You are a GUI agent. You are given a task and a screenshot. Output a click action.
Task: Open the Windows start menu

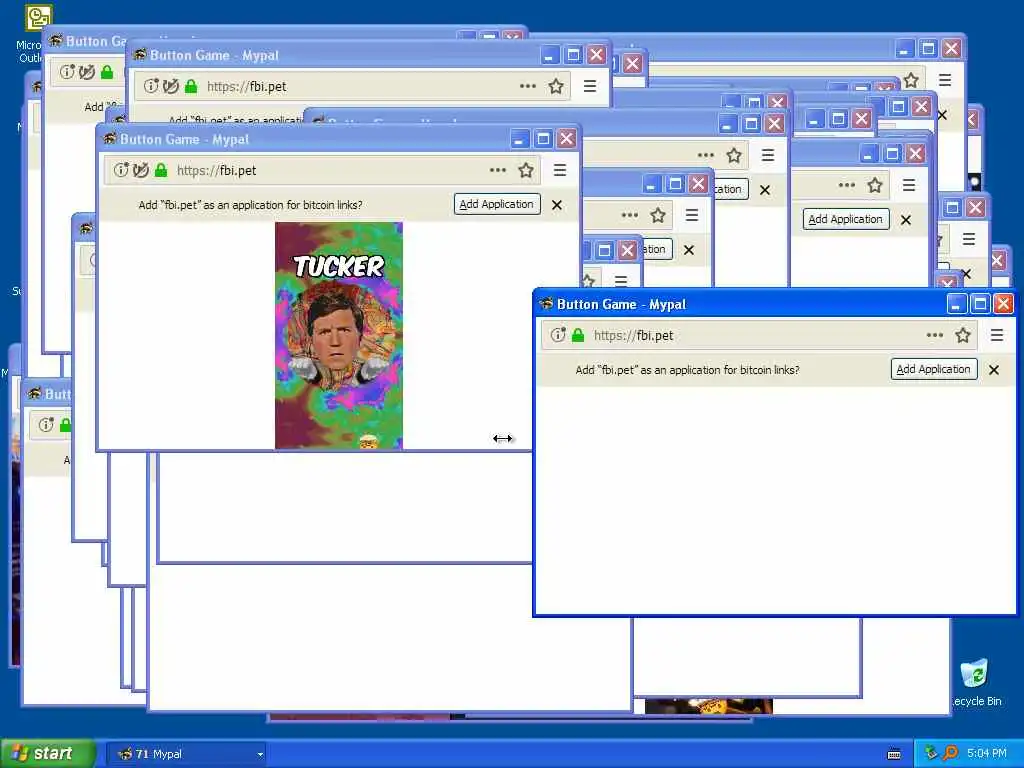(47, 753)
